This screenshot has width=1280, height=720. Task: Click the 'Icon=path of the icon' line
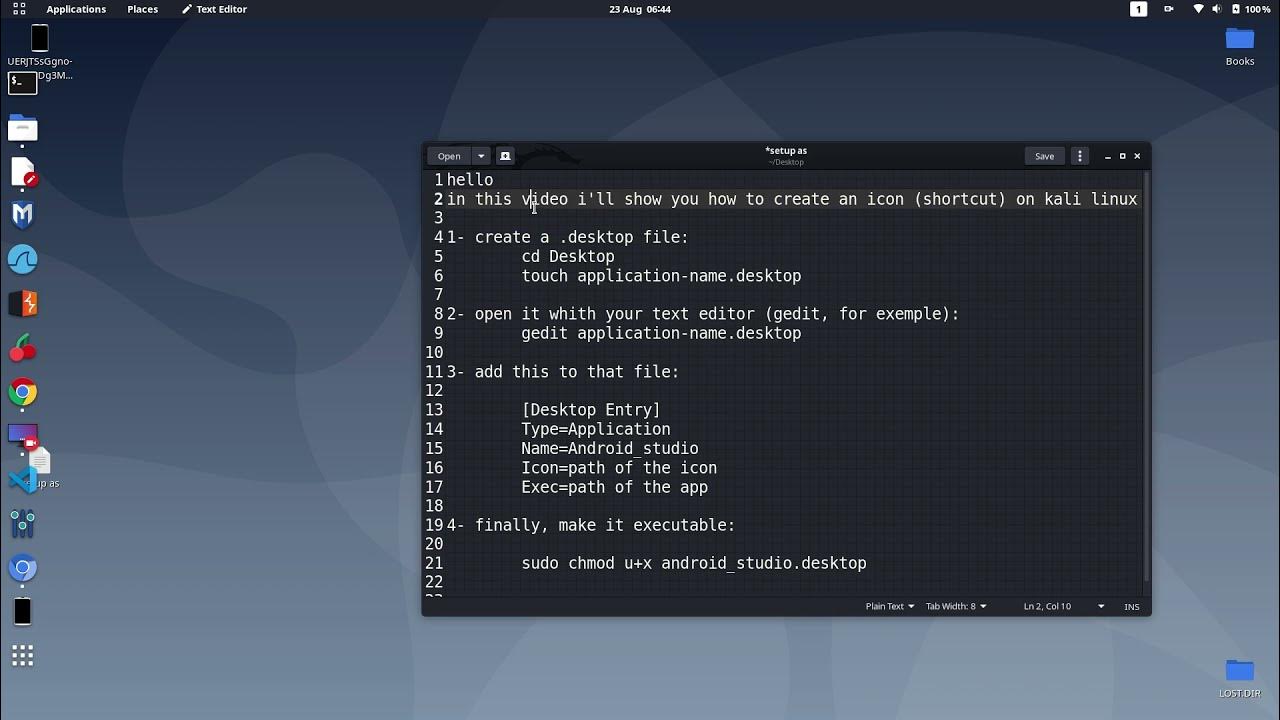coord(619,468)
